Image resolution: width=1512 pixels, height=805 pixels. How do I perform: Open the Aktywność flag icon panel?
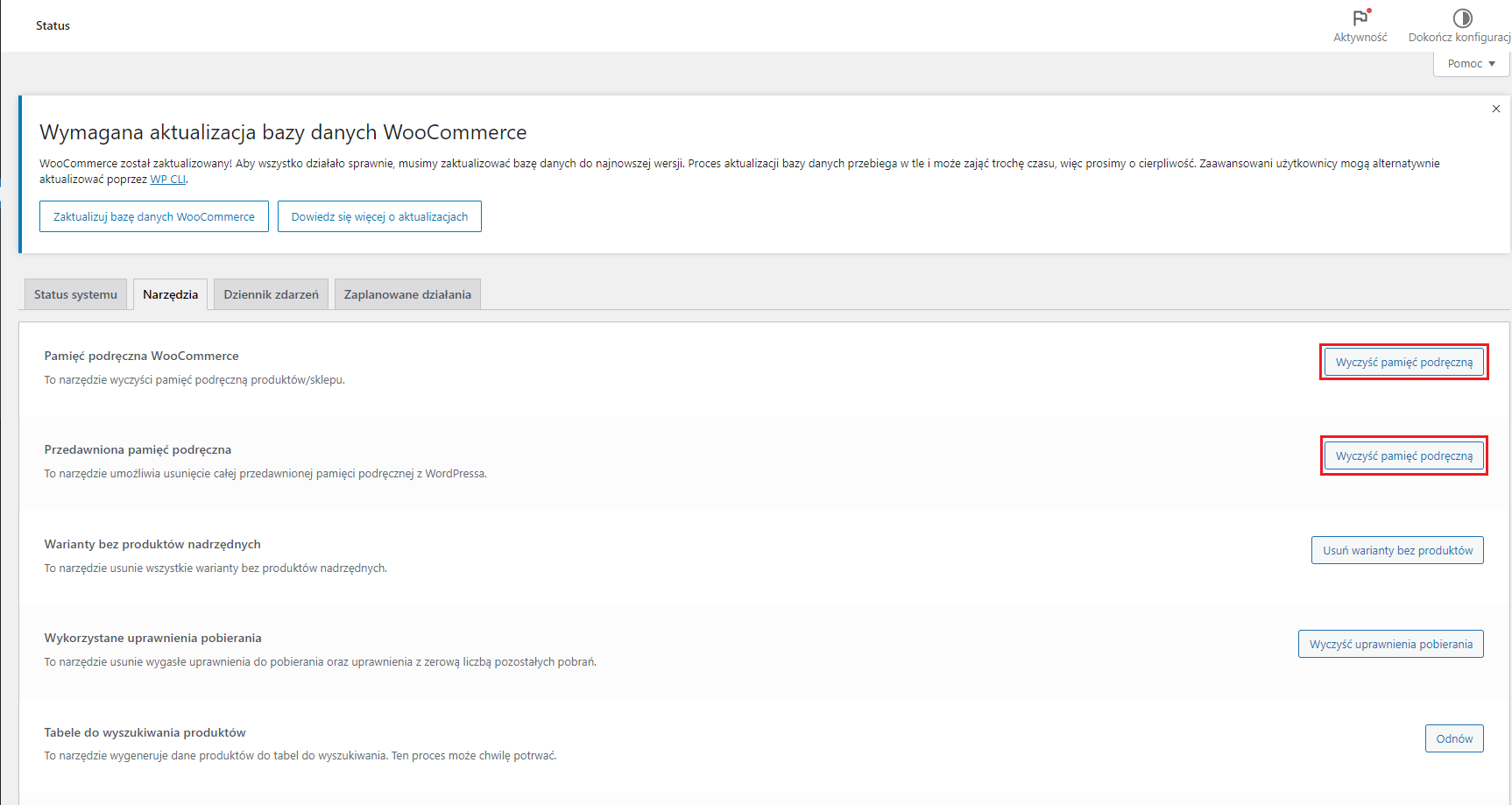point(1360,18)
